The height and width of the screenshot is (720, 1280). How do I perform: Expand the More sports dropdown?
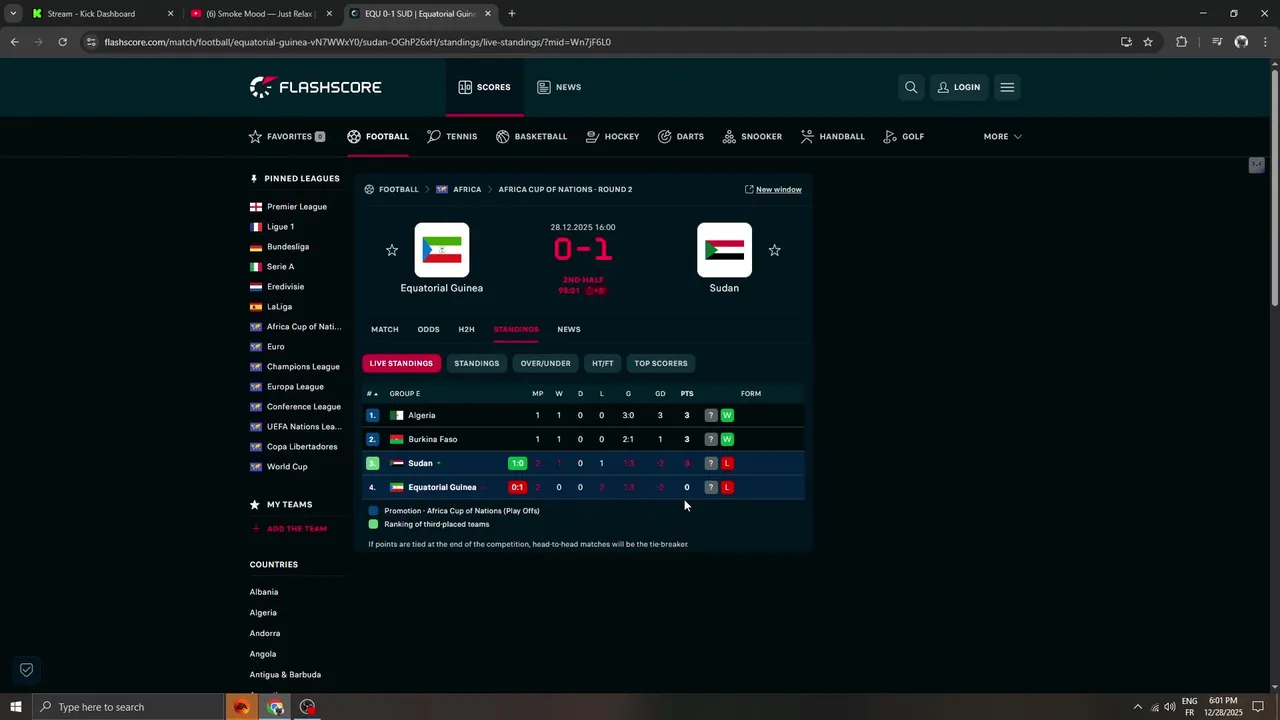tap(1002, 136)
